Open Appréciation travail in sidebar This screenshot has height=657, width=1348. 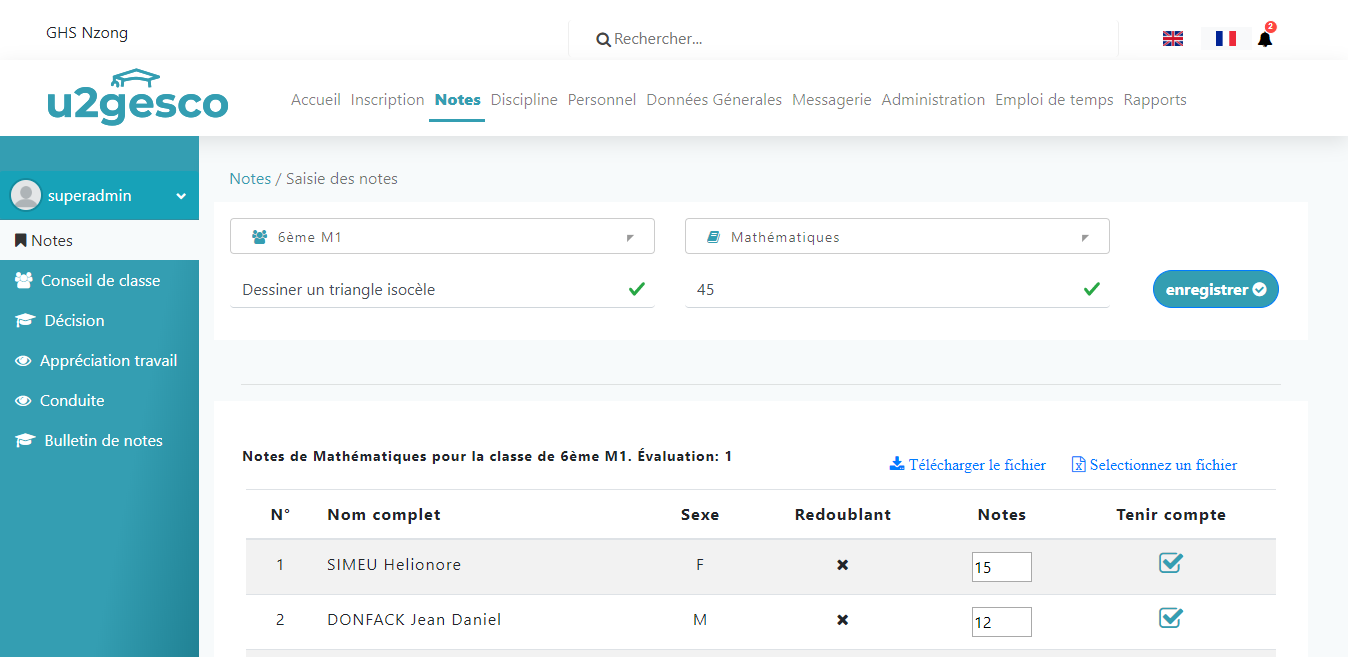tap(100, 361)
